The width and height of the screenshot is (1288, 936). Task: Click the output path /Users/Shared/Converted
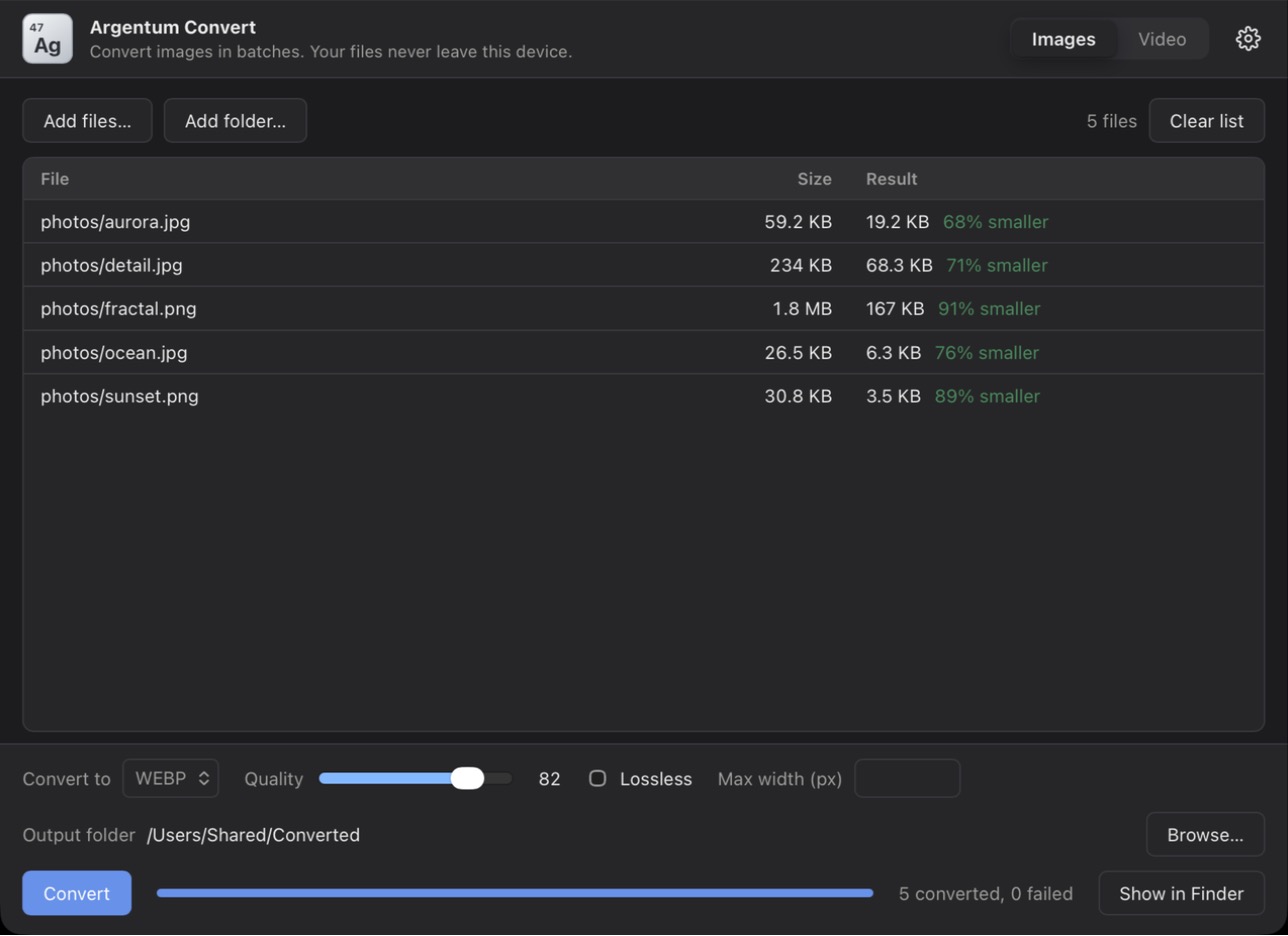coord(253,835)
